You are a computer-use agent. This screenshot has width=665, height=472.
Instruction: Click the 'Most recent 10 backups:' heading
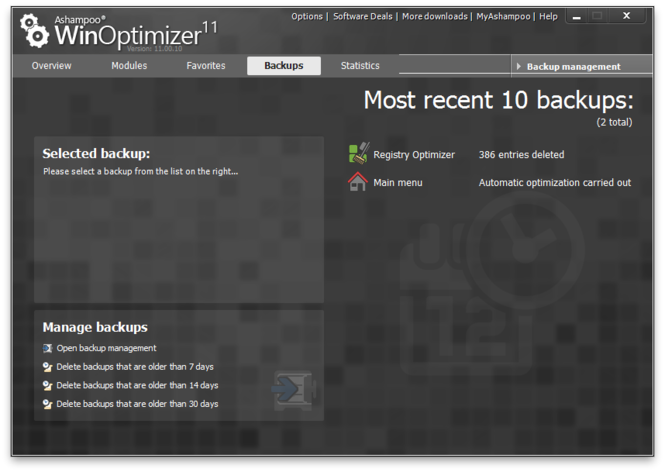click(498, 100)
